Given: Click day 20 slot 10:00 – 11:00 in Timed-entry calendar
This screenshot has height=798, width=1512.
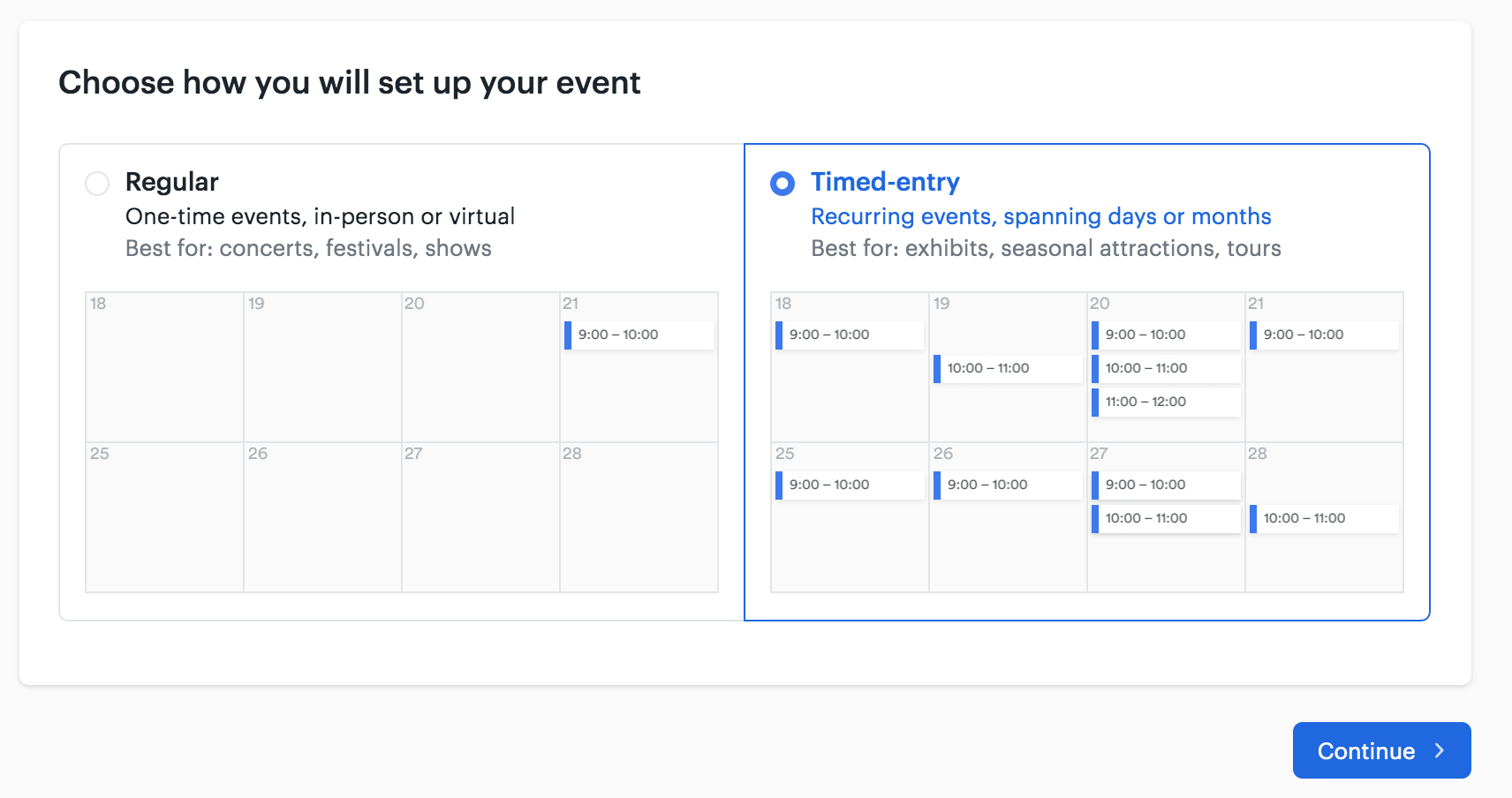Looking at the screenshot, I should [x=1166, y=368].
